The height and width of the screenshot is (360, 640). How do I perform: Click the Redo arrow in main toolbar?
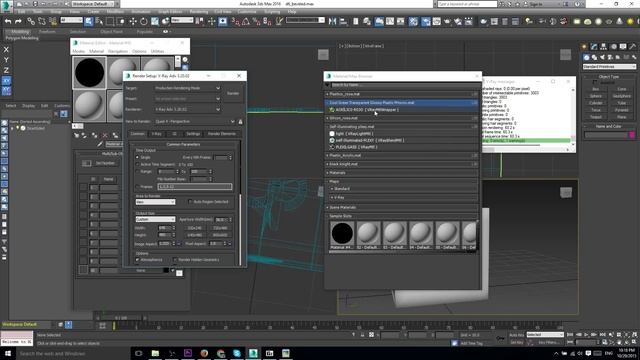pos(18,21)
